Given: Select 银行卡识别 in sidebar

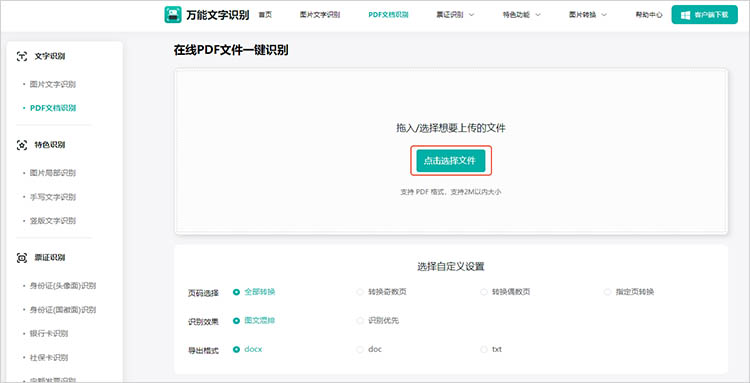Looking at the screenshot, I should [x=49, y=333].
